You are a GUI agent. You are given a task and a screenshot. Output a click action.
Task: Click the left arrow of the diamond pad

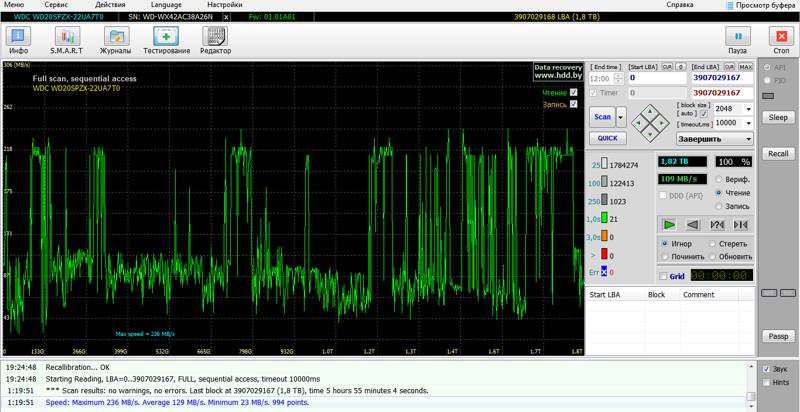click(638, 122)
